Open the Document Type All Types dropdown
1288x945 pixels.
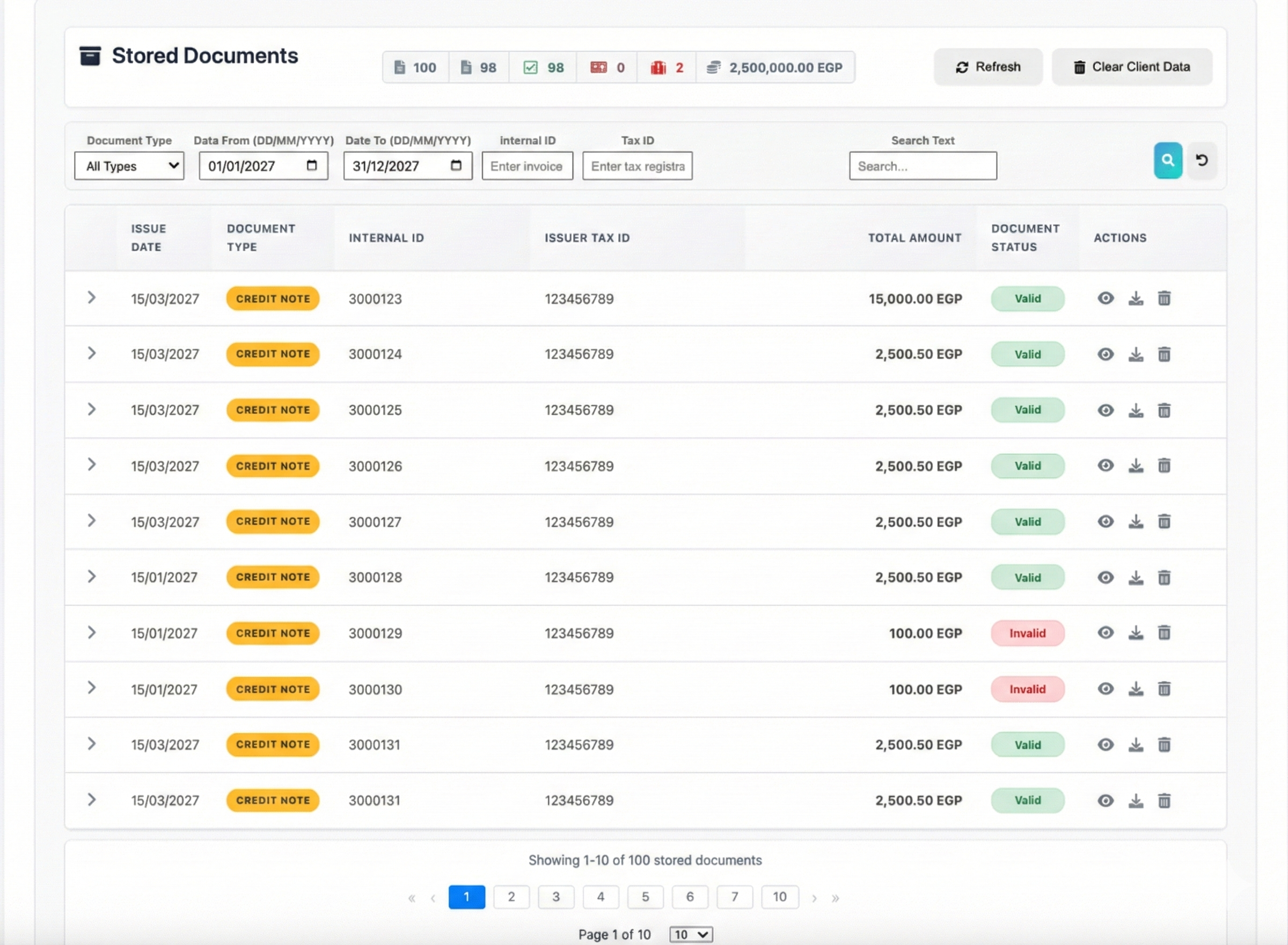coord(129,166)
